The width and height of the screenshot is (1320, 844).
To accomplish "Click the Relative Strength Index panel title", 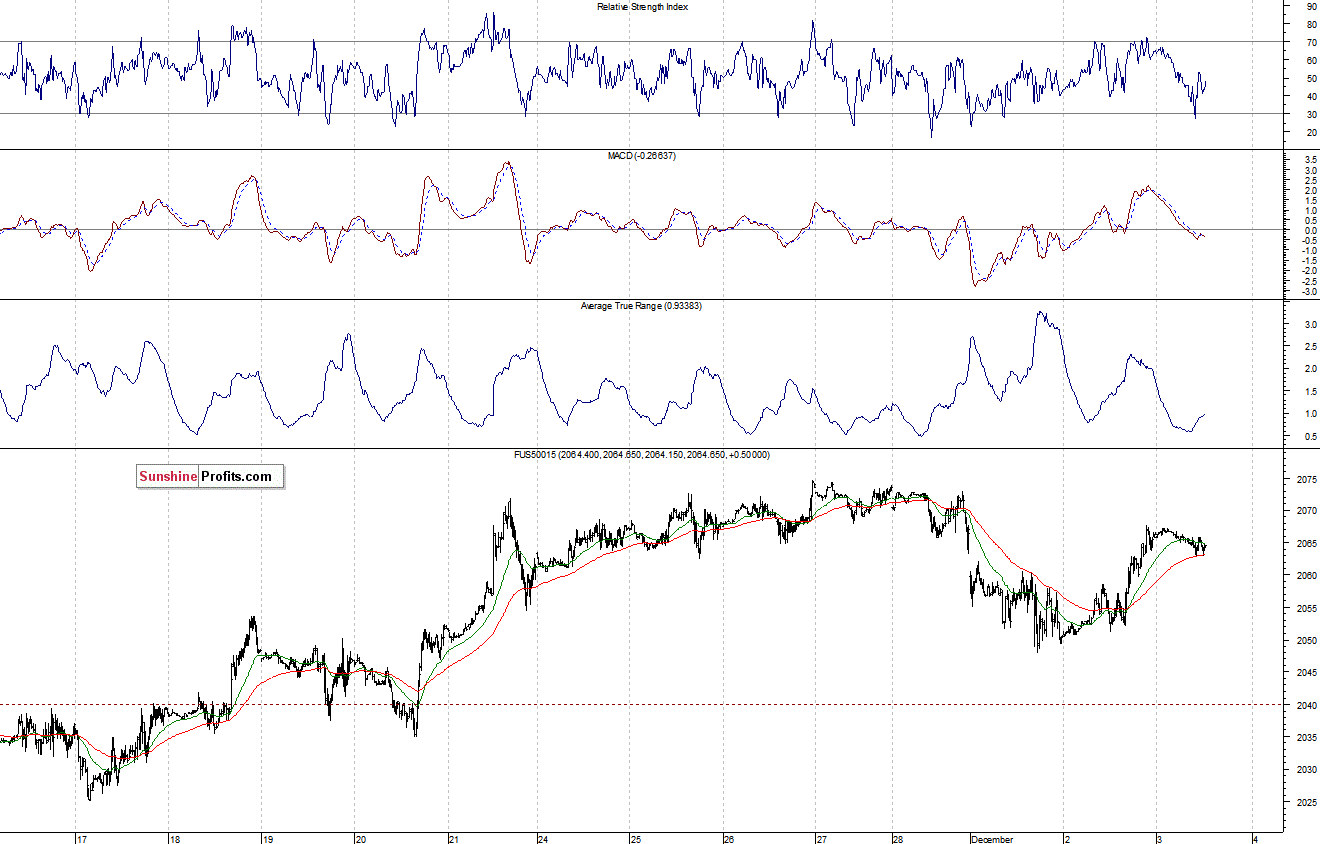I will 643,7.
